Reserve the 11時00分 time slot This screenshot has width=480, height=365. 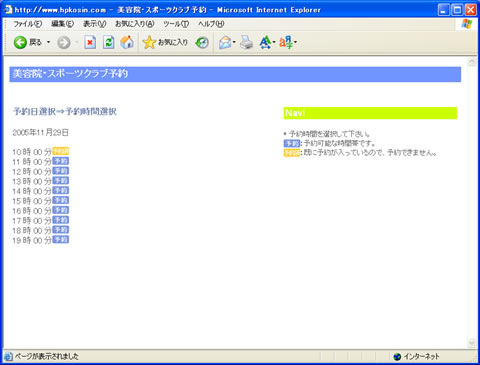[x=61, y=161]
